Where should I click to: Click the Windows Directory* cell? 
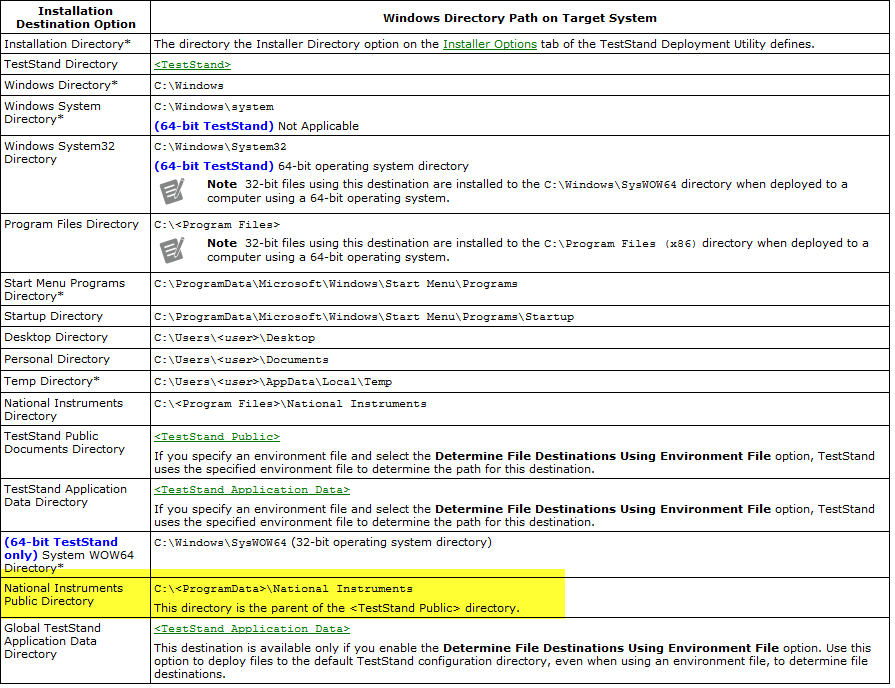coord(75,85)
